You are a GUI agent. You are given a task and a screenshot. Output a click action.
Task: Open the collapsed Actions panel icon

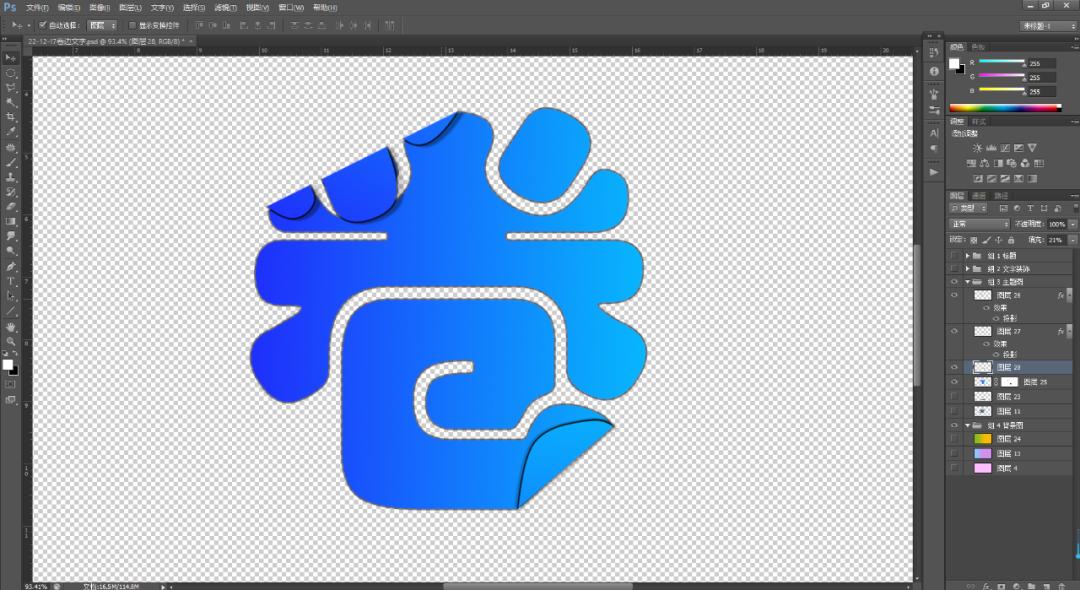[934, 172]
